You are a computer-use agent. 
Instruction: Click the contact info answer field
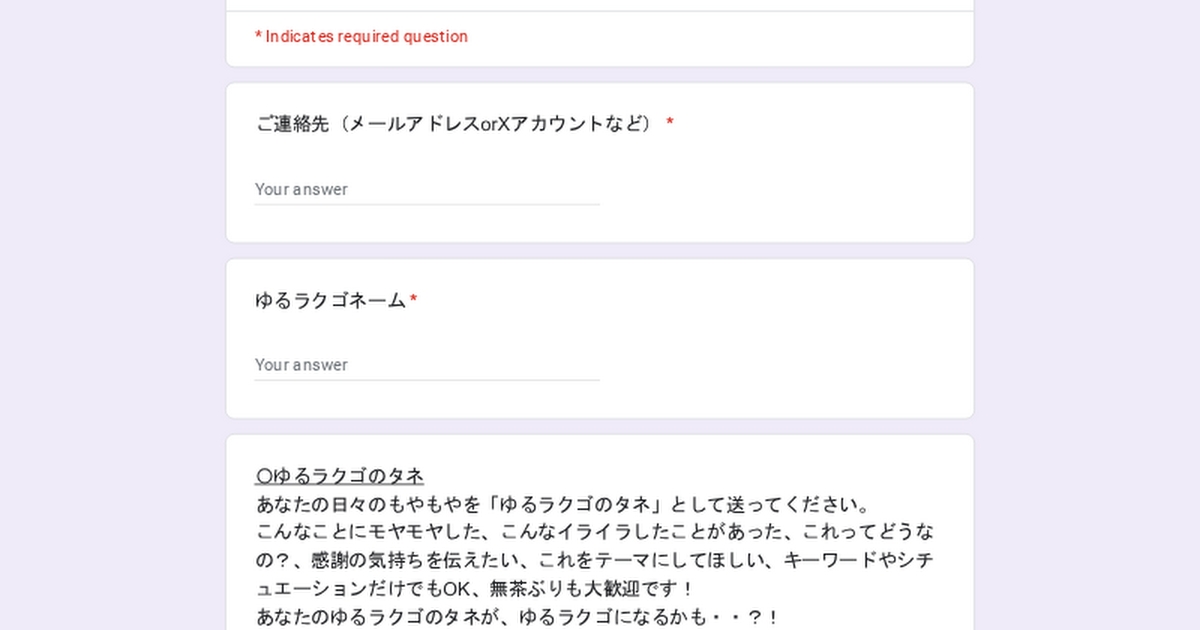pos(427,190)
